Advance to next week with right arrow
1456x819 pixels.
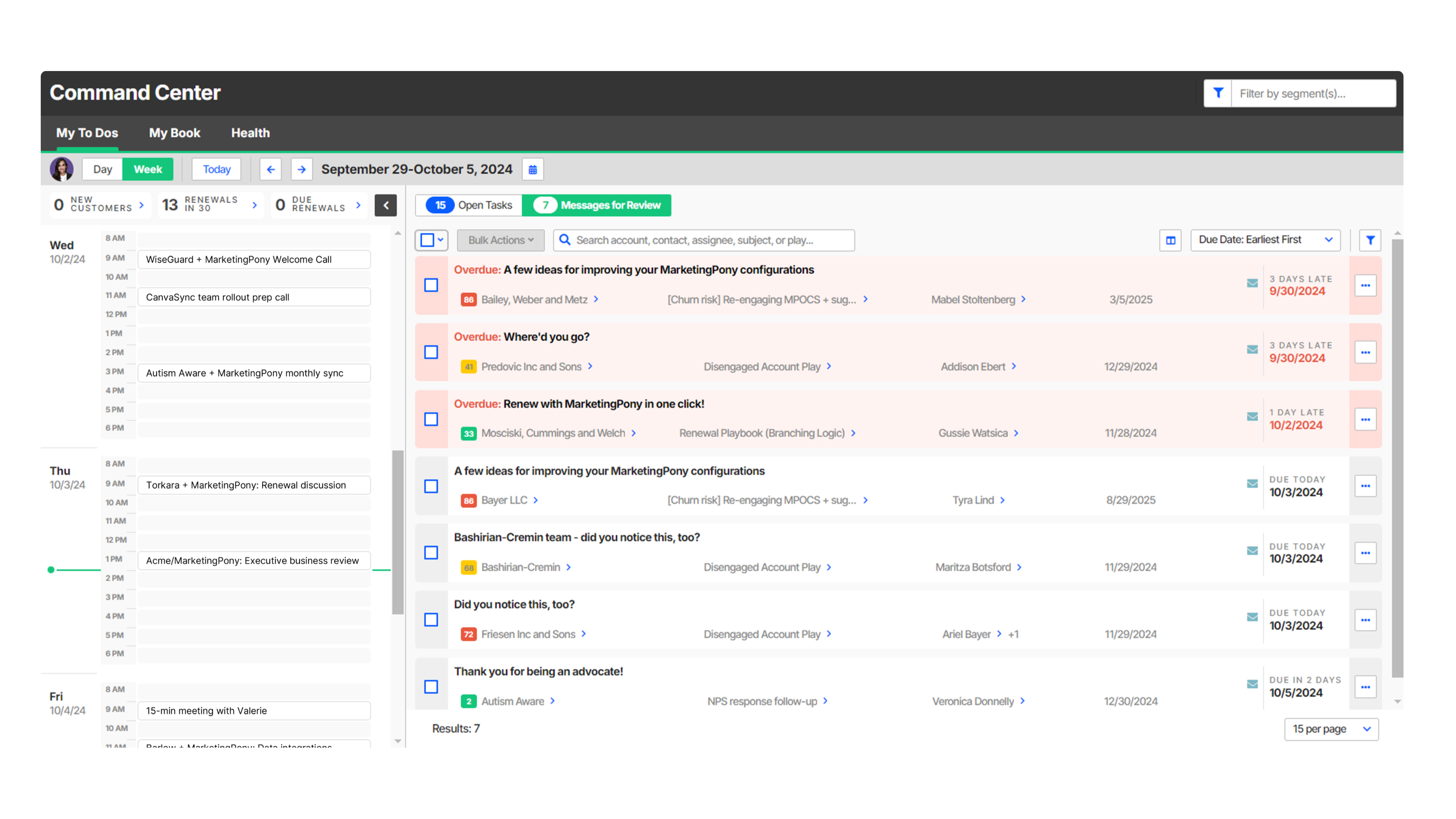tap(301, 170)
